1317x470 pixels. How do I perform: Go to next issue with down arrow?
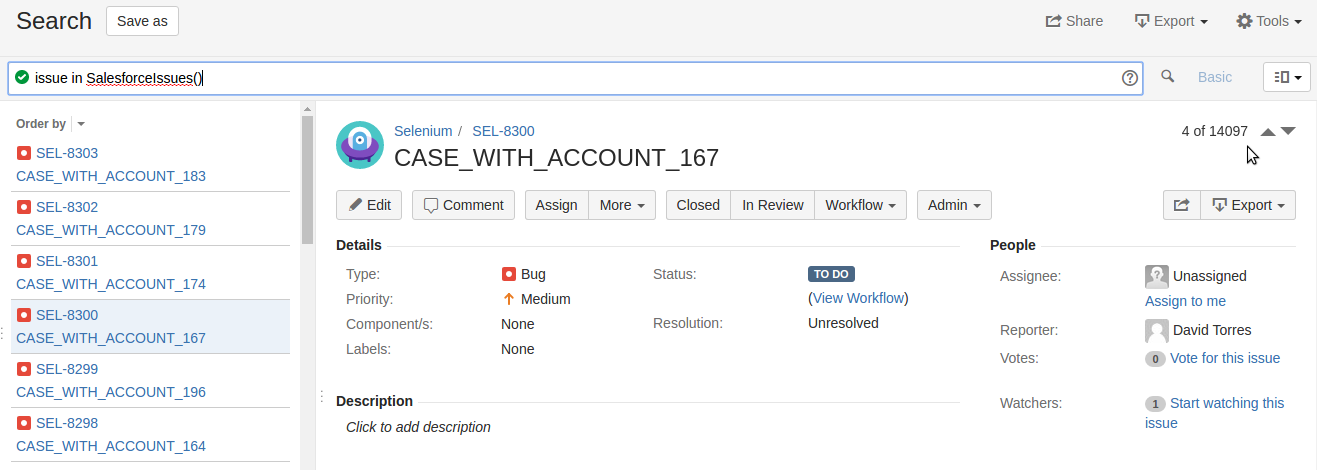click(x=1288, y=132)
